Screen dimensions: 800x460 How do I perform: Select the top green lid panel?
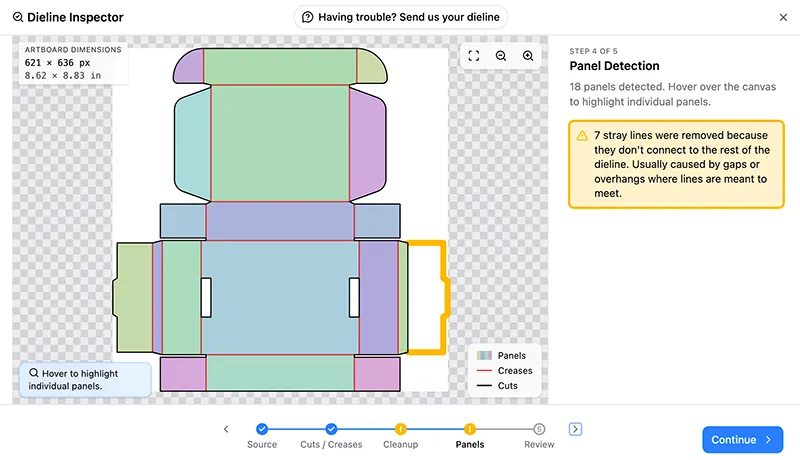(280, 66)
